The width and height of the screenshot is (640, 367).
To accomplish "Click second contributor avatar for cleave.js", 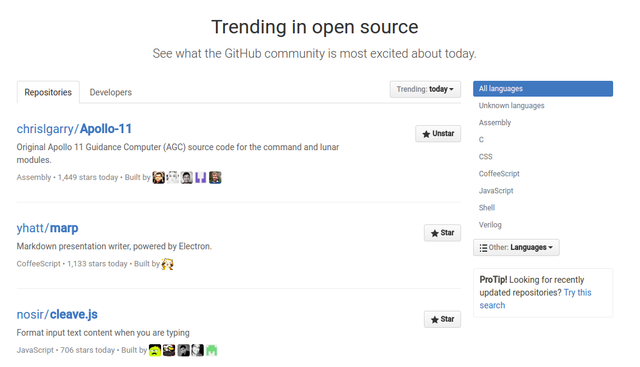I will tap(169, 350).
